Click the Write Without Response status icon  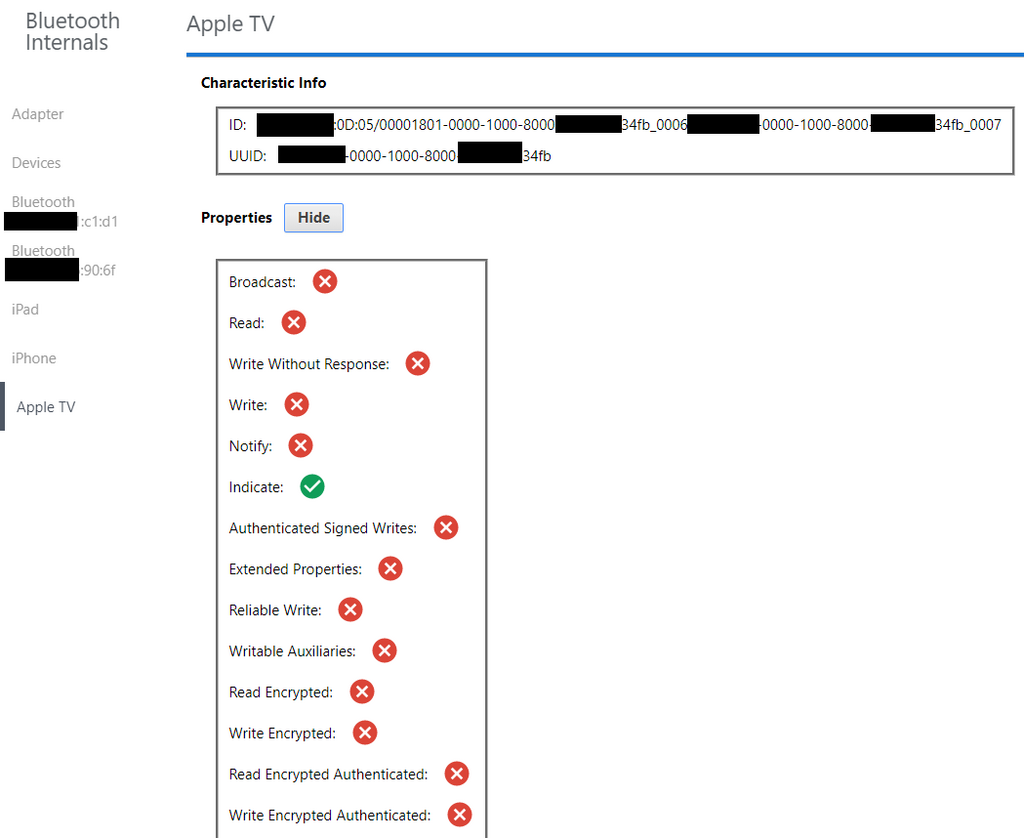click(417, 363)
